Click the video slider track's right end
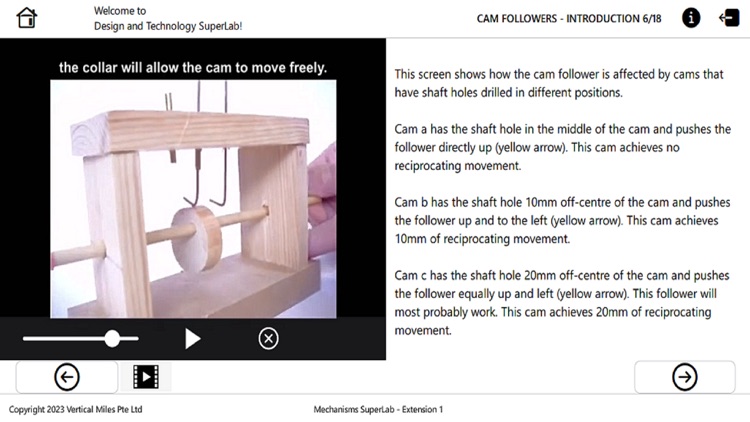750x422 pixels. (x=136, y=339)
